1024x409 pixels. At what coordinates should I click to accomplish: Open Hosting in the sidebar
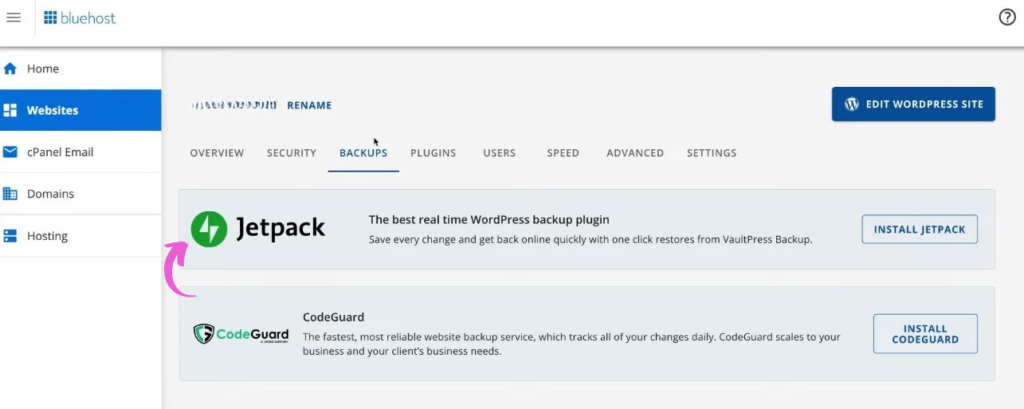click(x=80, y=236)
